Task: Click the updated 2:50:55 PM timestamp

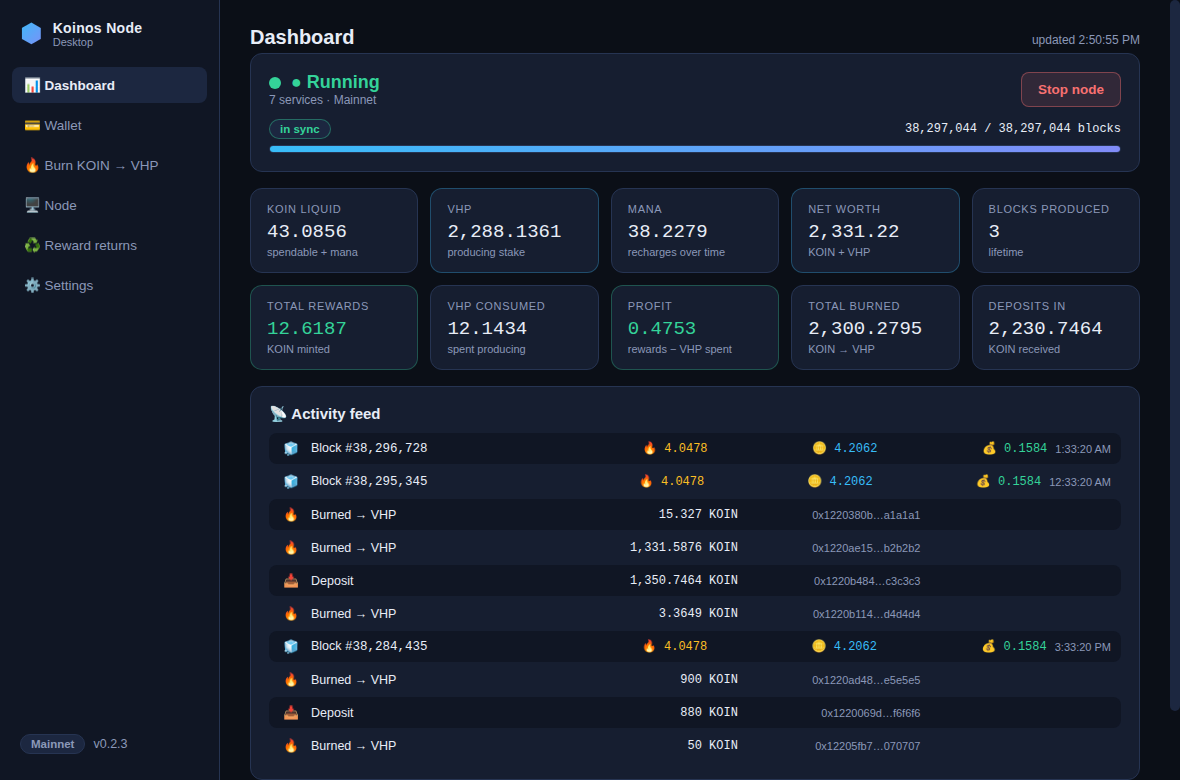Action: pos(1085,40)
